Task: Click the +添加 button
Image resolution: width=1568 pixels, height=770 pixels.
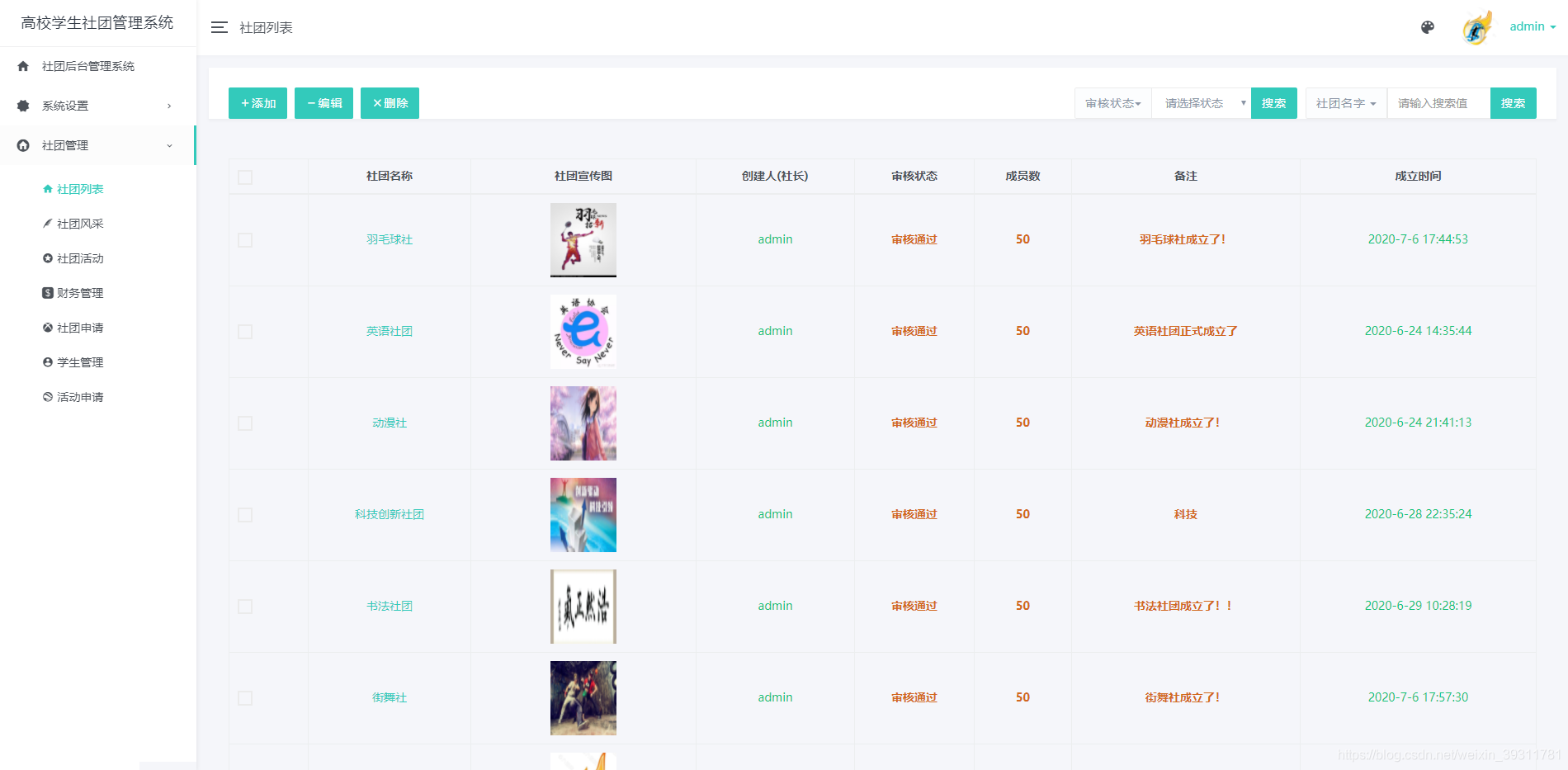Action: pos(257,103)
